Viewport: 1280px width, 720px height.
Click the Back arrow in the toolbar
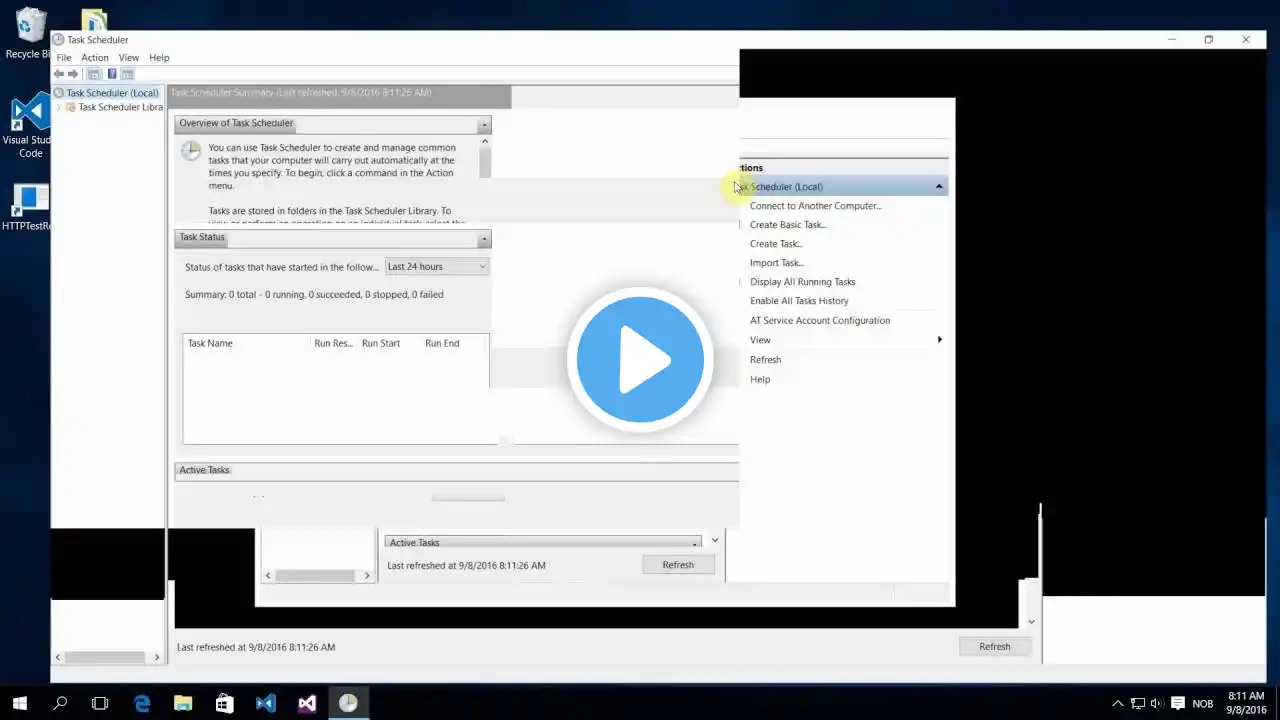pyautogui.click(x=59, y=74)
